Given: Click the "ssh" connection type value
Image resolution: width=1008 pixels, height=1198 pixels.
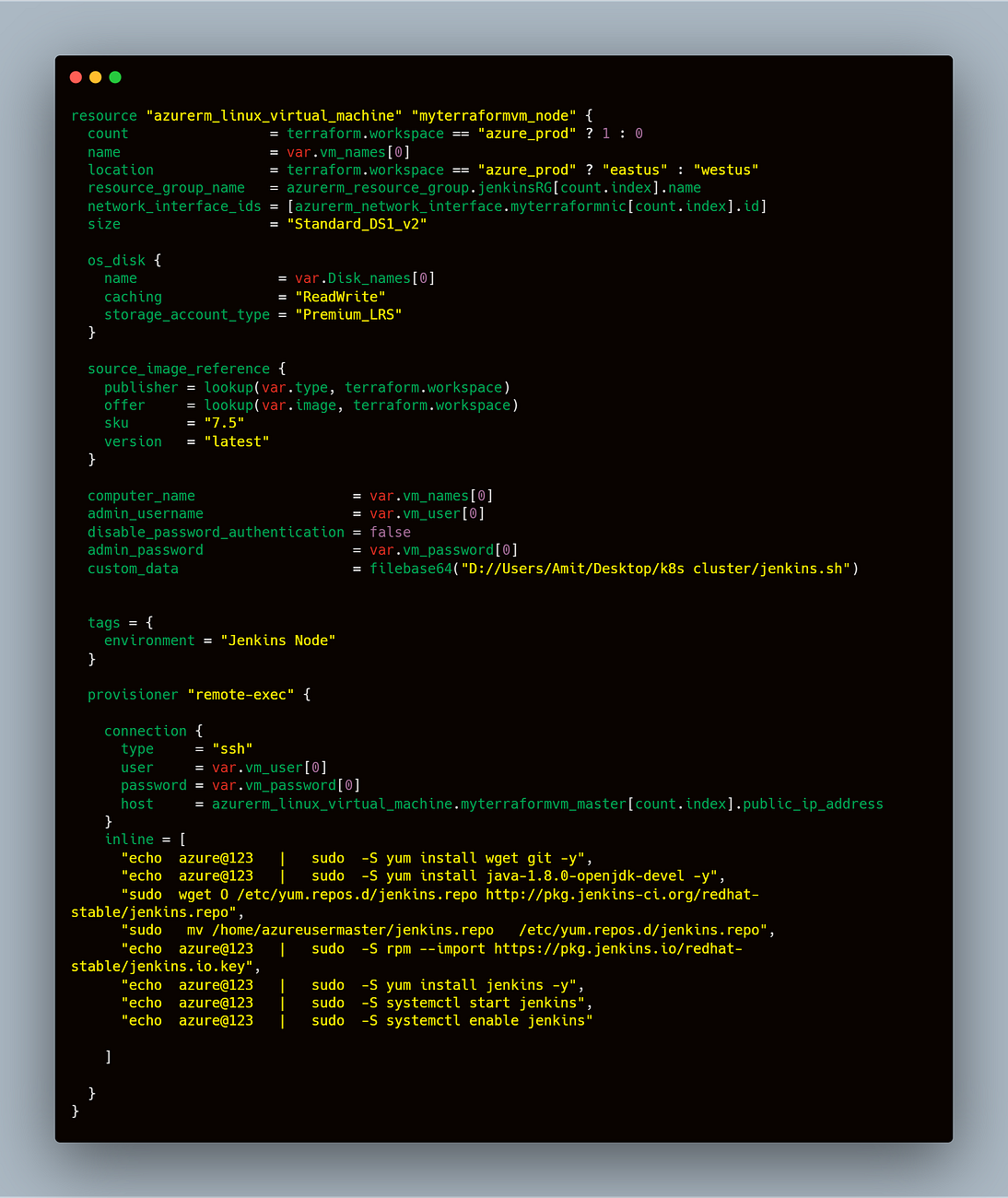Looking at the screenshot, I should (232, 750).
